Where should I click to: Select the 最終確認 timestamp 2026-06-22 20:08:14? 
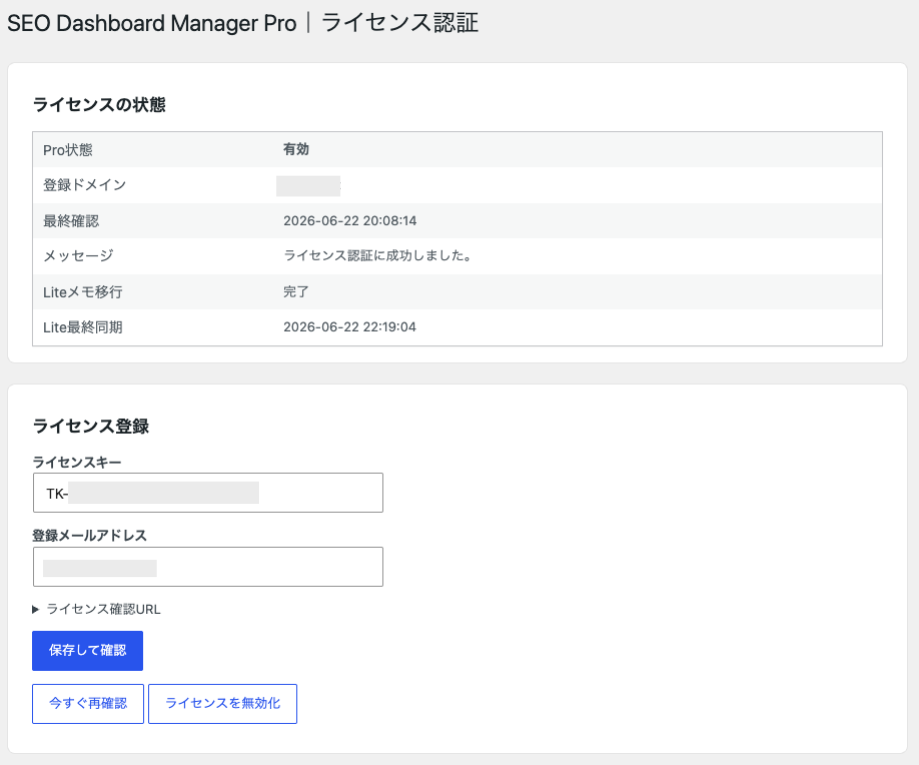coord(350,221)
